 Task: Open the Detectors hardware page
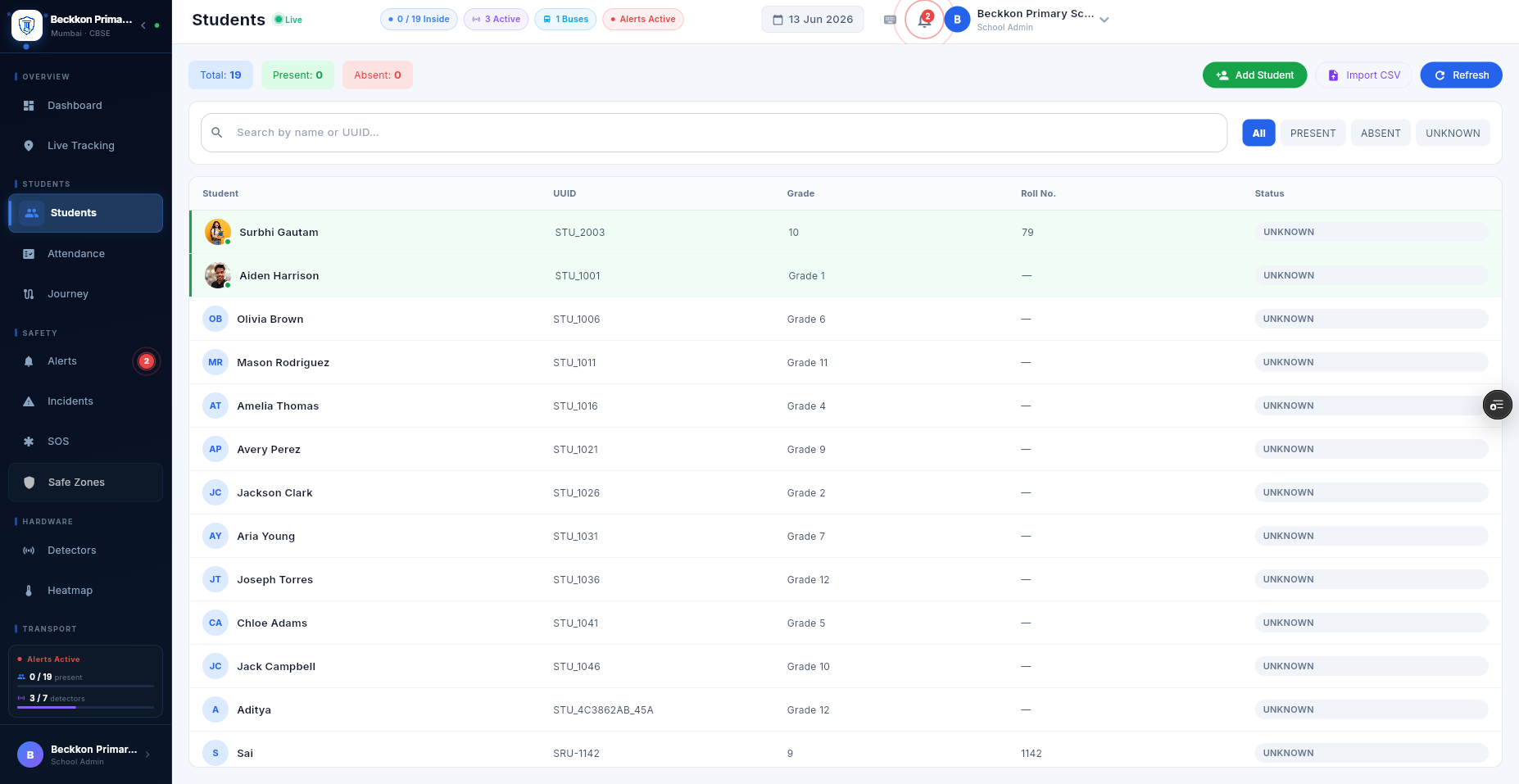85,551
